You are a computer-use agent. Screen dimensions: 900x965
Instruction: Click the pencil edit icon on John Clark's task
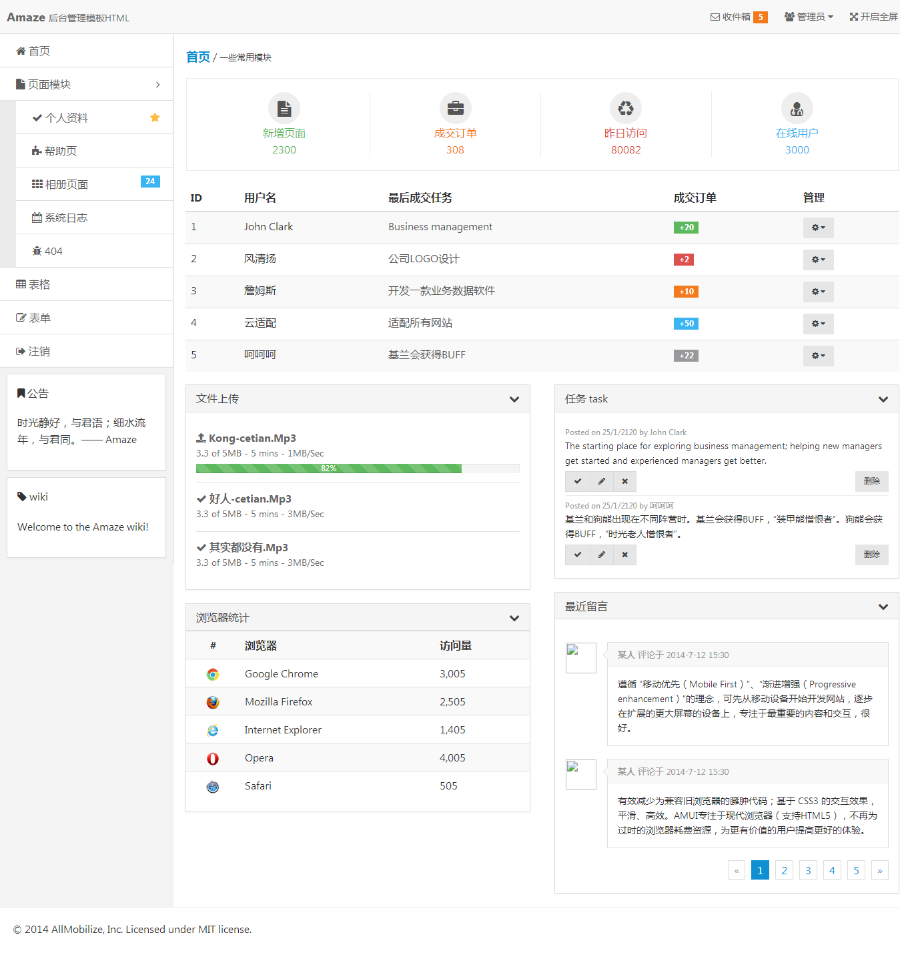[601, 481]
